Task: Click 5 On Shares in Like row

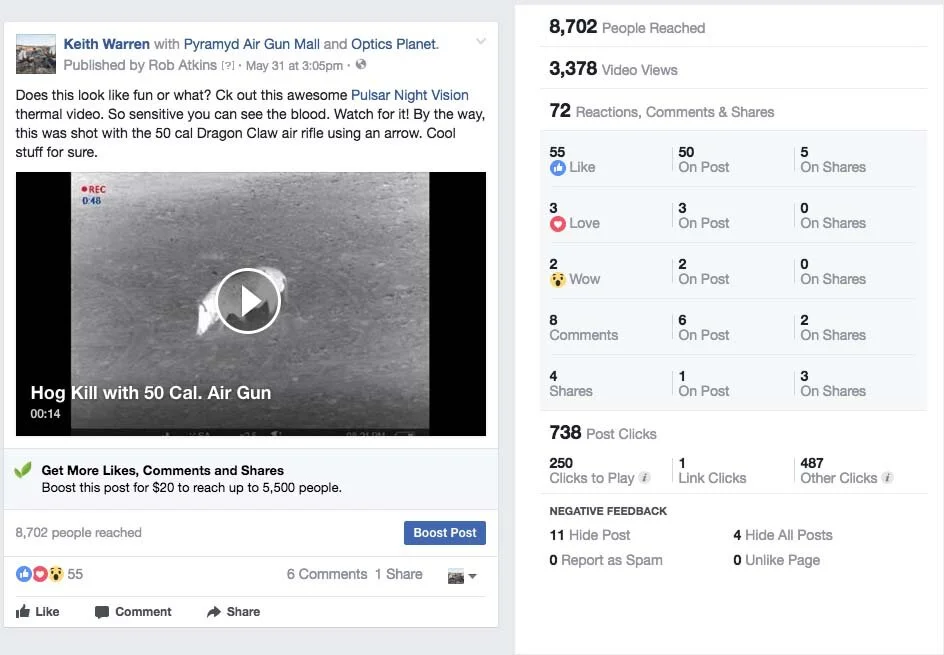Action: 833,160
